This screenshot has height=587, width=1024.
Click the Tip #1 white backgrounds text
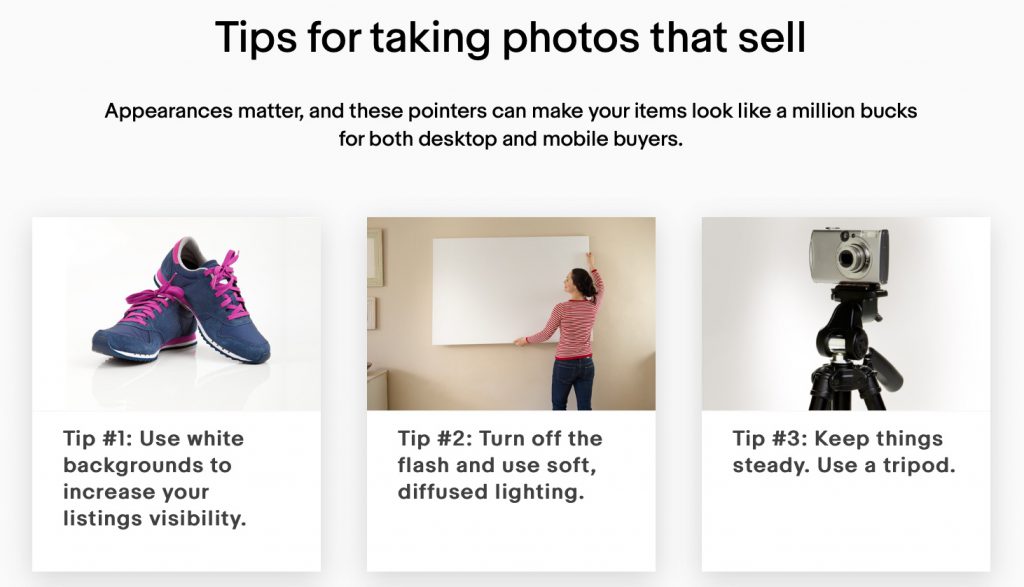coord(154,478)
